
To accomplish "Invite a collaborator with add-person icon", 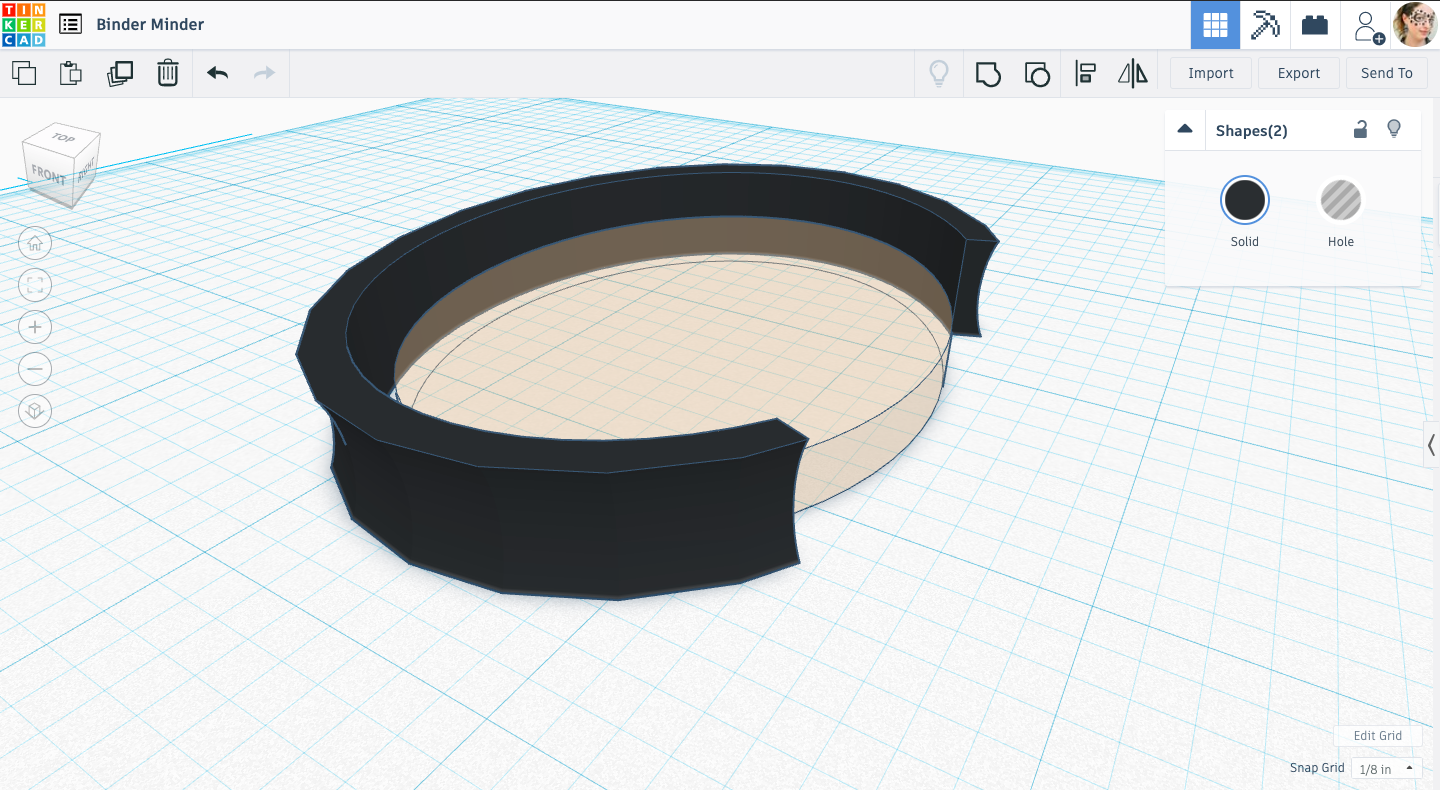I will click(x=1368, y=26).
